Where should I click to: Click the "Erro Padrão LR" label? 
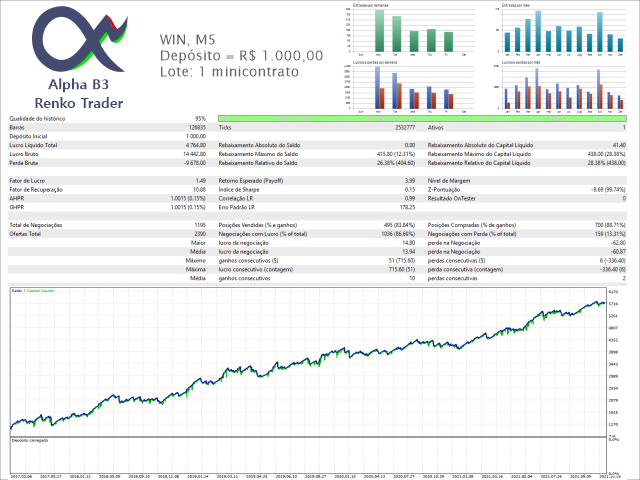236,207
